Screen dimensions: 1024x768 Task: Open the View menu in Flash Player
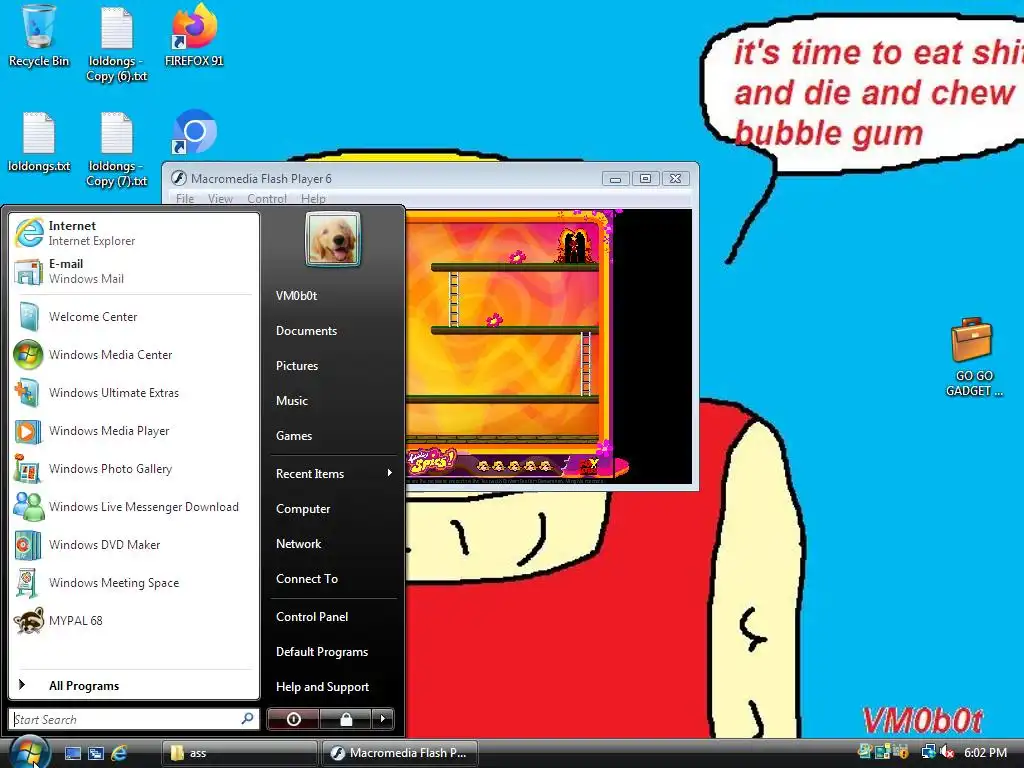(x=221, y=199)
